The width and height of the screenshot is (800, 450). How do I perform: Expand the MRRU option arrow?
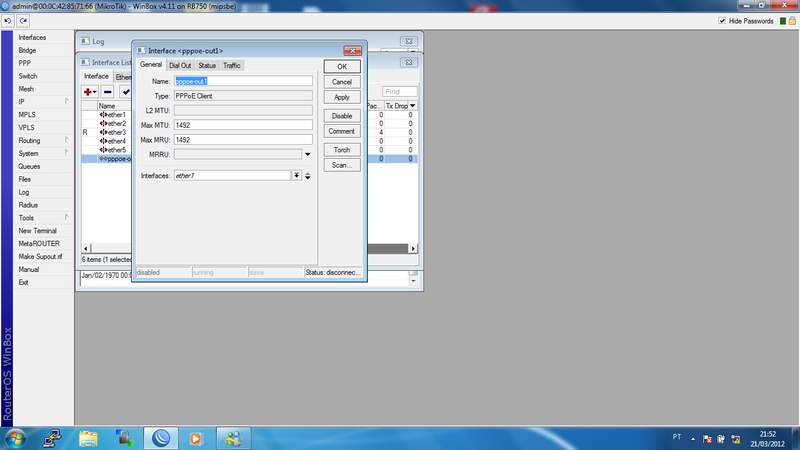(308, 154)
